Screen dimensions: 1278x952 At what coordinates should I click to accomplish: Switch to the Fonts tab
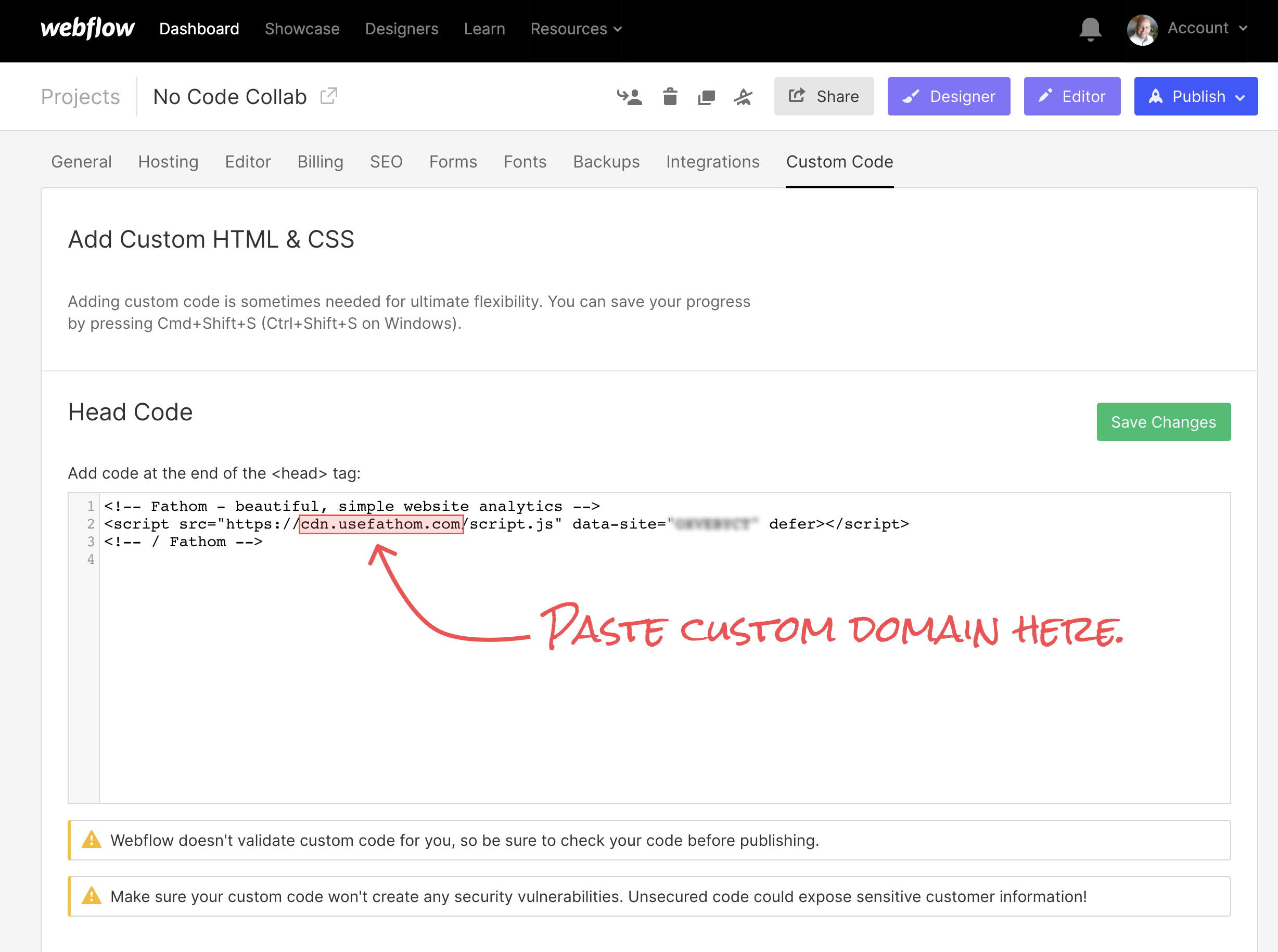[x=525, y=161]
